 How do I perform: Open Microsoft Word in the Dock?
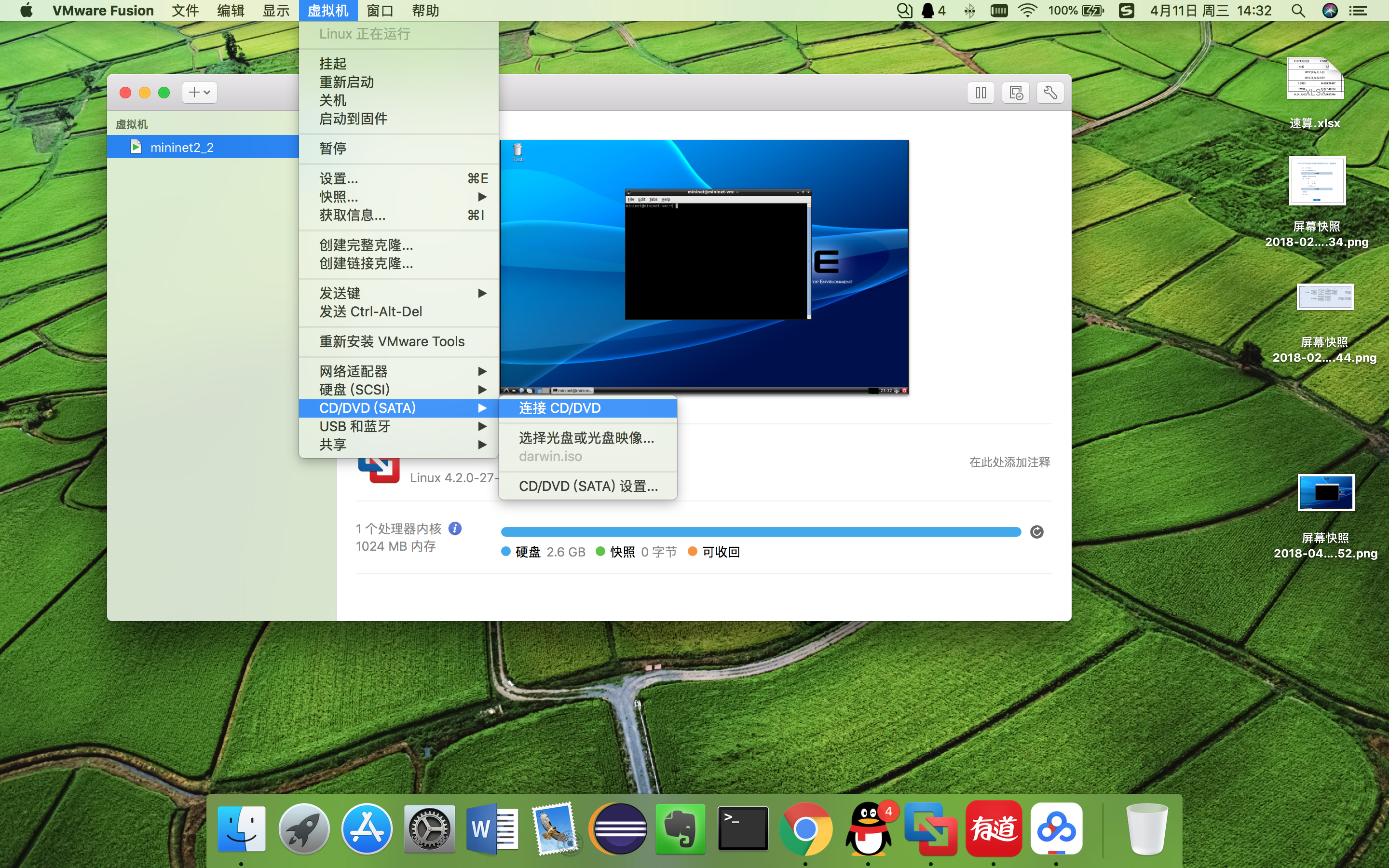pos(492,828)
